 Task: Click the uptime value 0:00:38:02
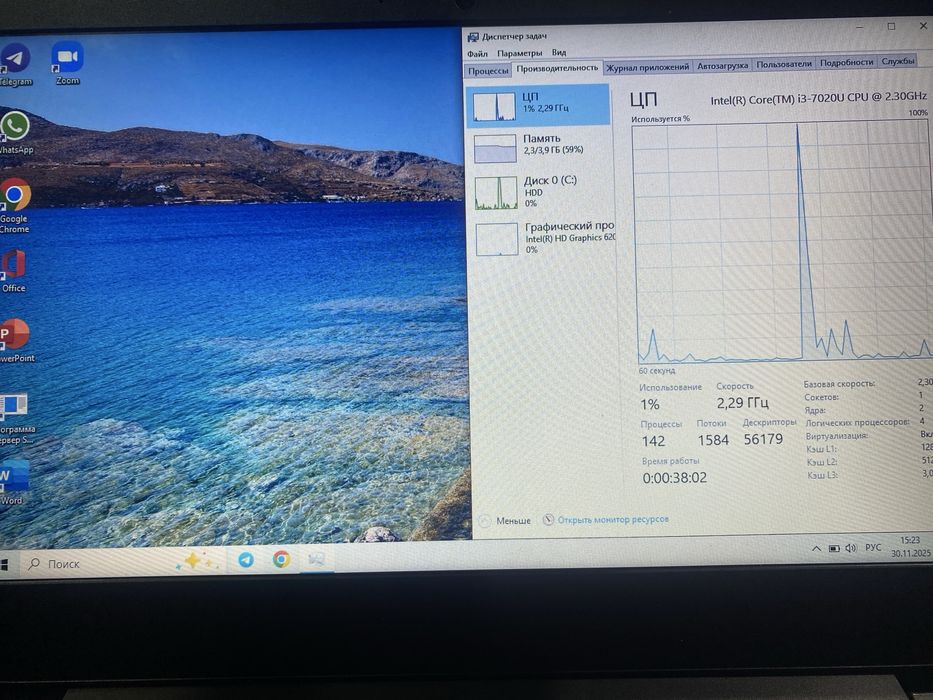[x=674, y=477]
